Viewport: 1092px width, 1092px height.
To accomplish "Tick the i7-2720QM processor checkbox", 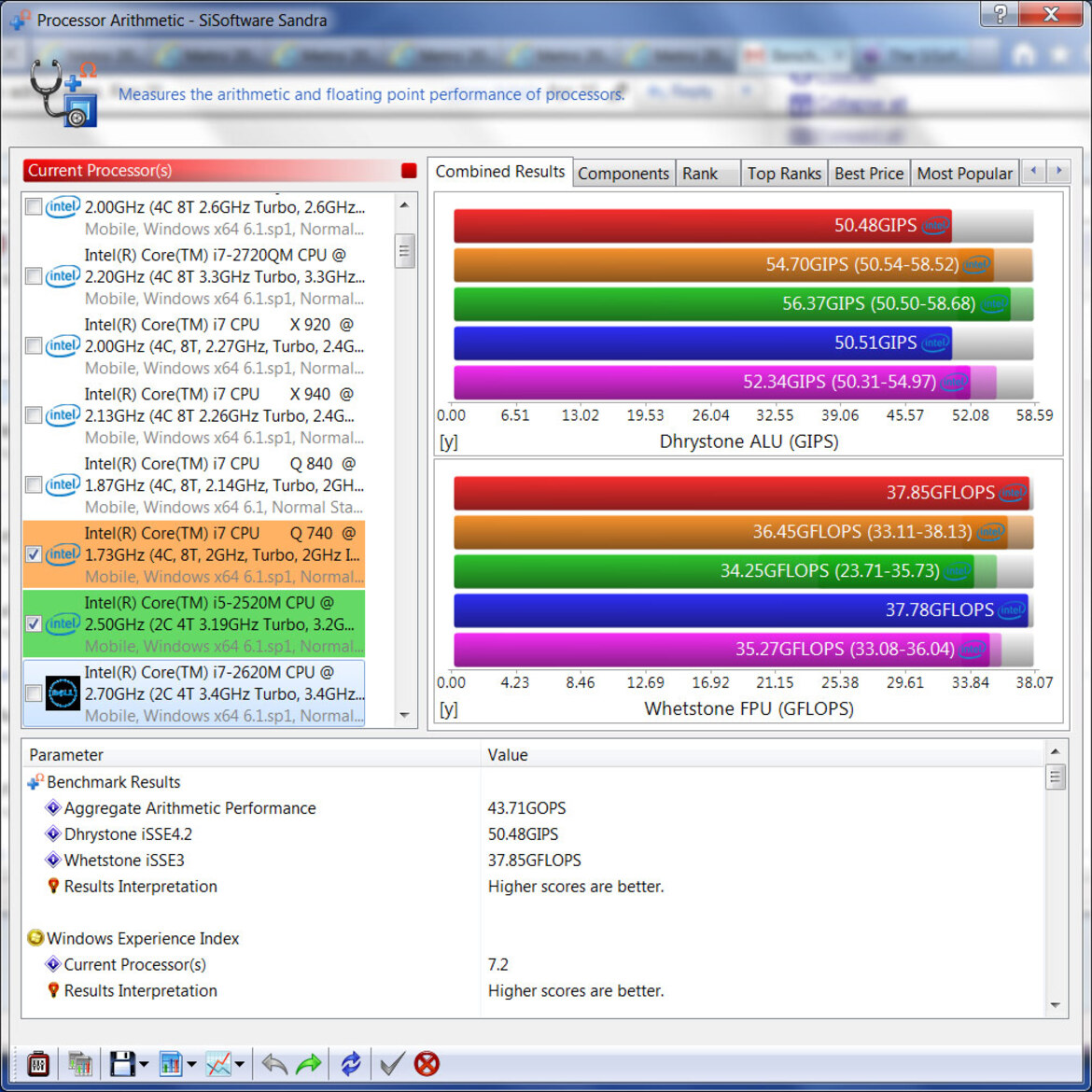I will 34,276.
